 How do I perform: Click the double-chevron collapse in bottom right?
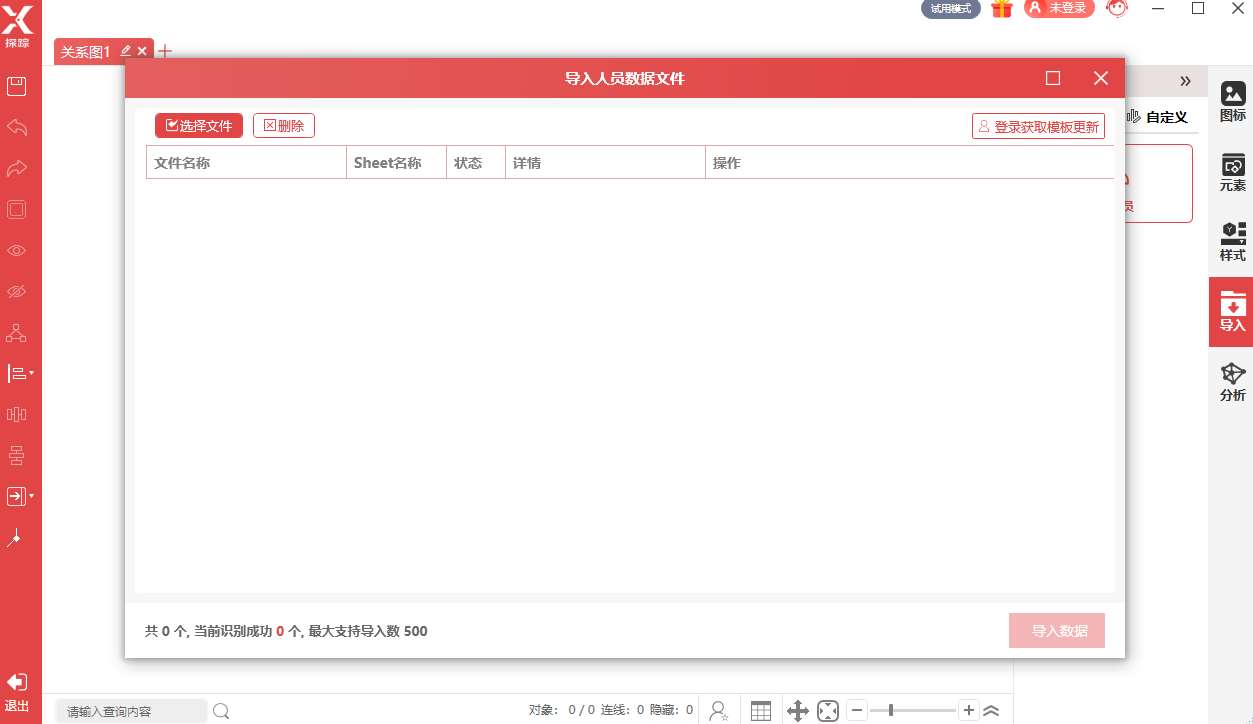click(991, 710)
